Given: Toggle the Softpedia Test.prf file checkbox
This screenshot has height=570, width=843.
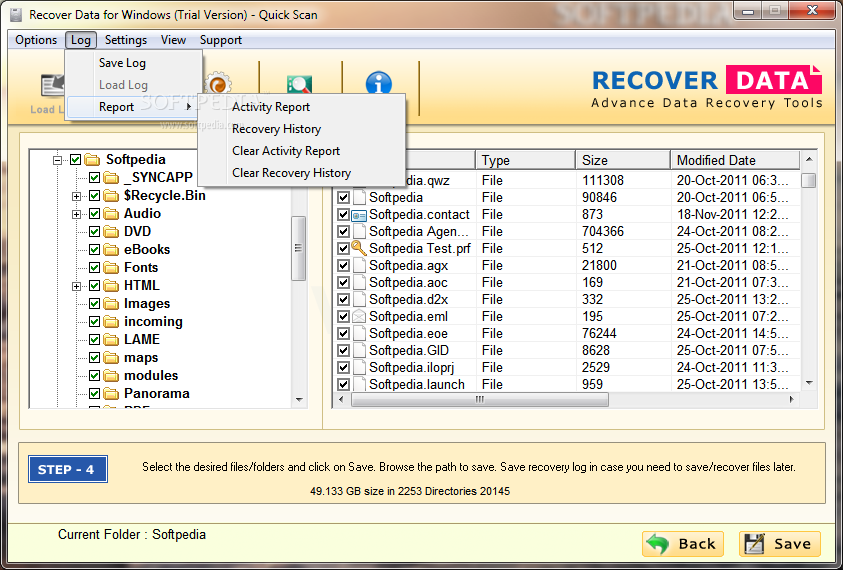Looking at the screenshot, I should 344,249.
